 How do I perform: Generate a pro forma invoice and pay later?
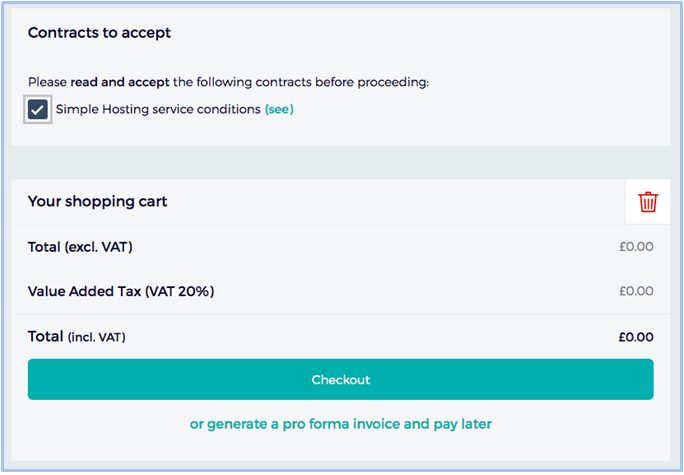coord(341,424)
